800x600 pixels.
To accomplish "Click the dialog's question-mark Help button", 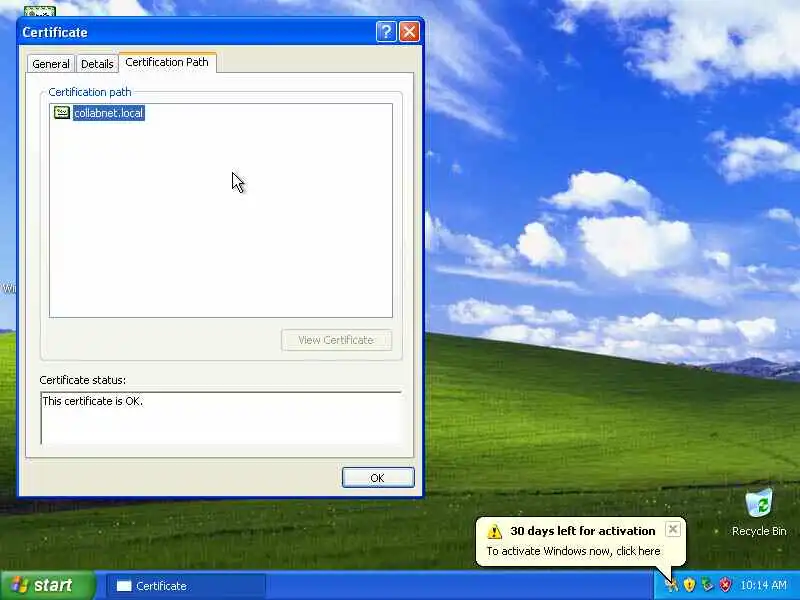I will [386, 32].
